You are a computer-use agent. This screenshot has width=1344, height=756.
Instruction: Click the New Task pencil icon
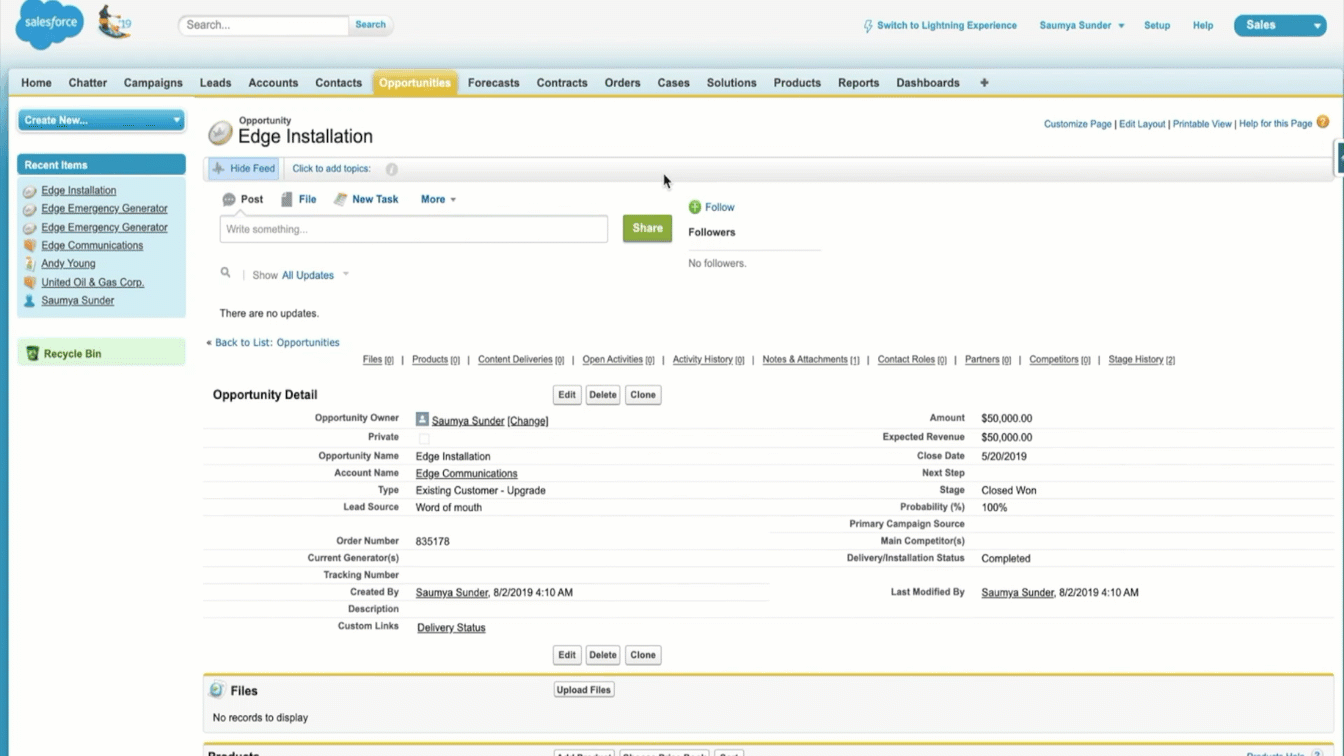(x=340, y=199)
